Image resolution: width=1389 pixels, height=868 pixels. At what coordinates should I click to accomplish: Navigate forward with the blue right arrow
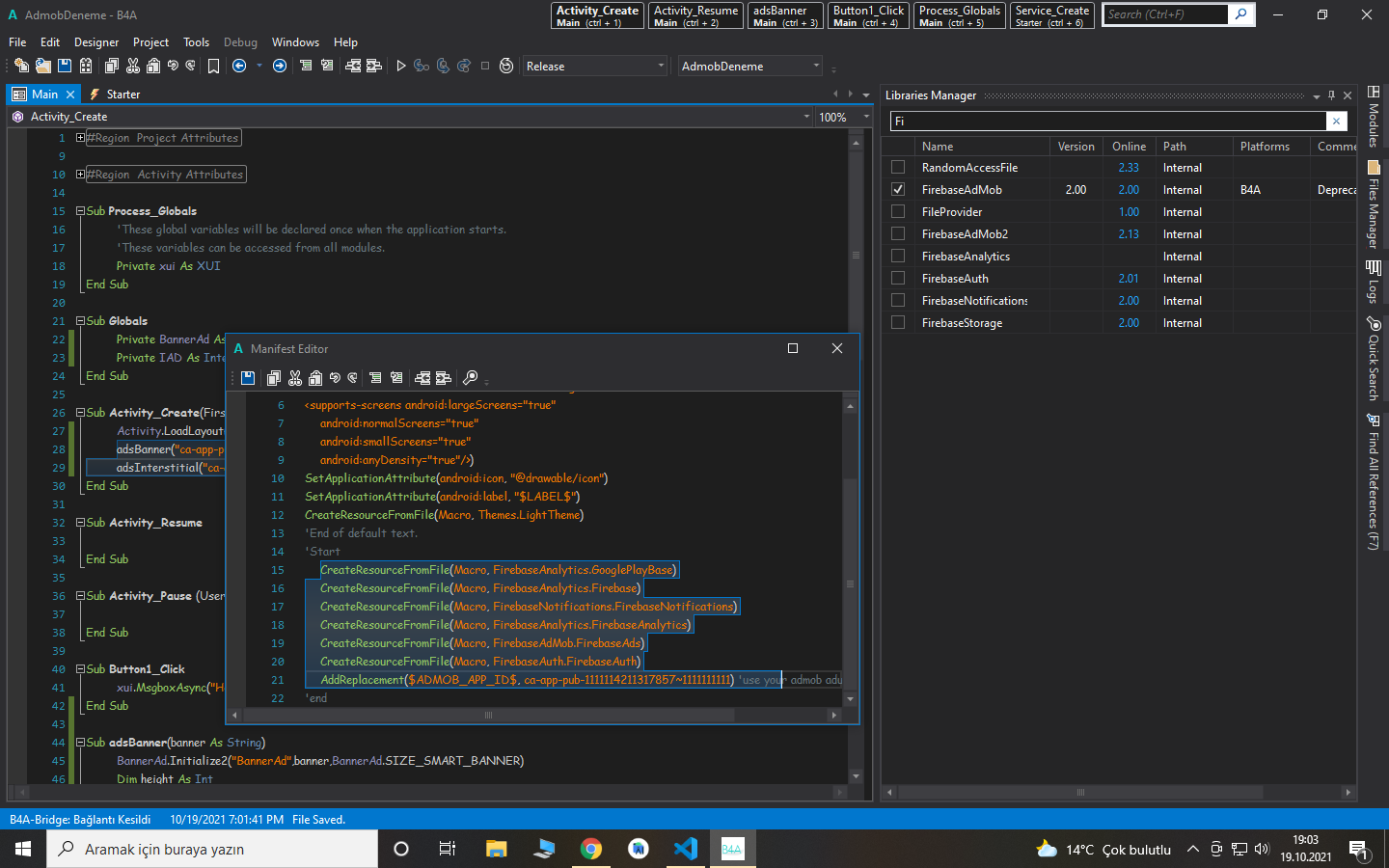(280, 66)
